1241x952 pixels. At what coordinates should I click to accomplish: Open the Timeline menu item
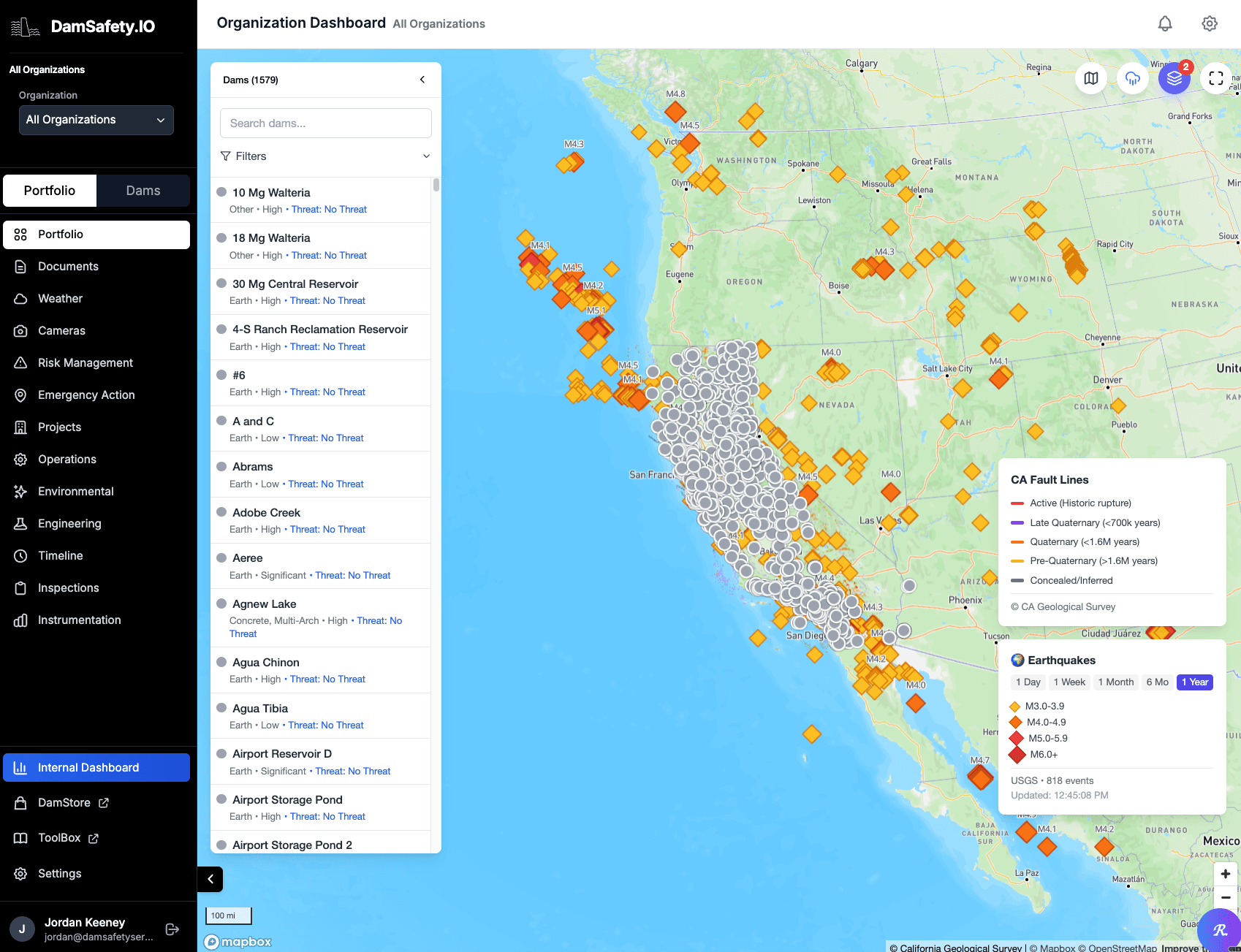click(96, 556)
